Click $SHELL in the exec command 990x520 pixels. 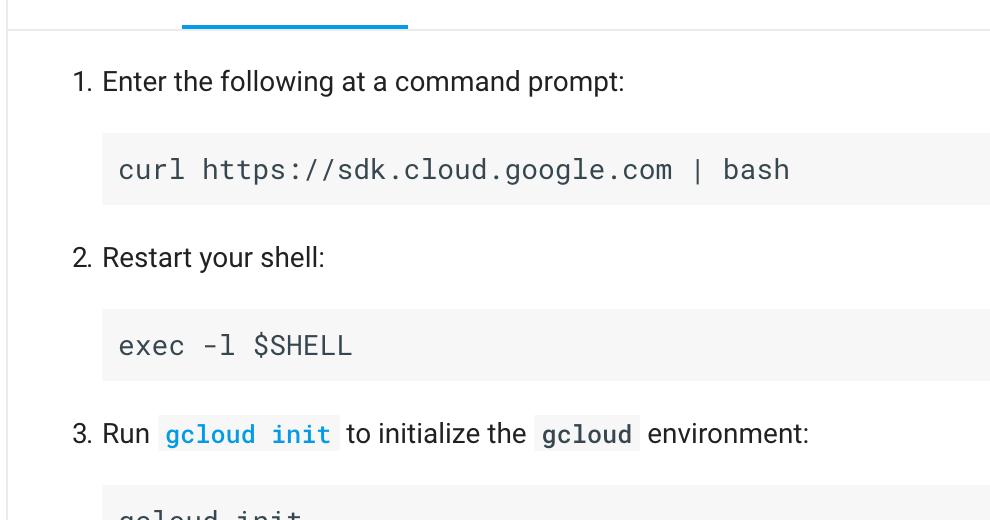(302, 346)
